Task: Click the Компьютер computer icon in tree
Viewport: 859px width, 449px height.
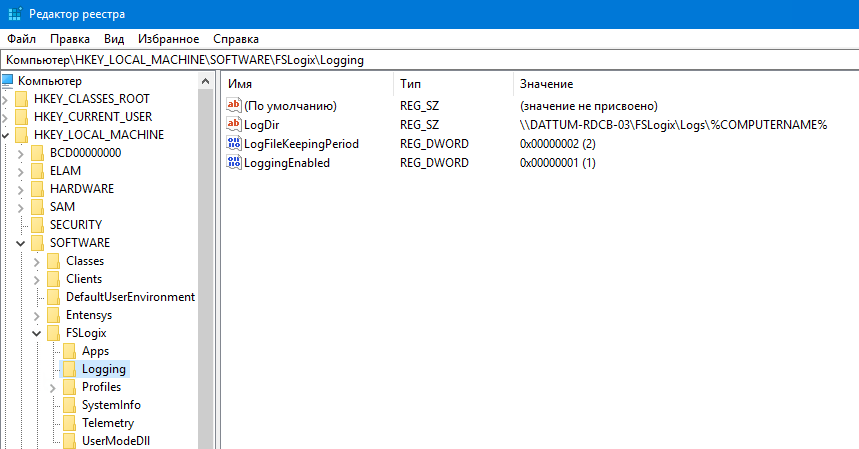Action: (x=7, y=81)
